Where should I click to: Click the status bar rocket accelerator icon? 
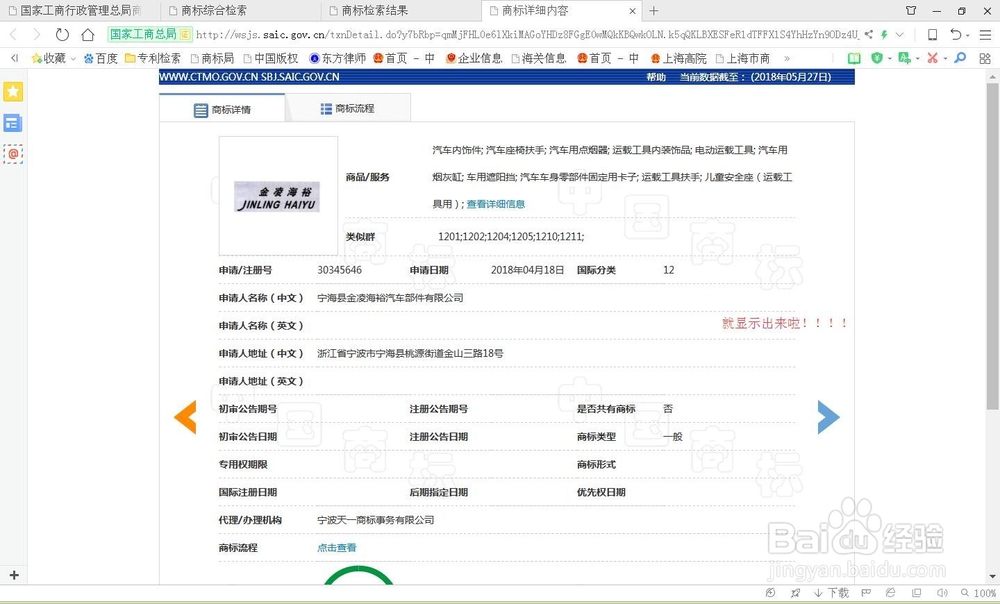[x=795, y=593]
